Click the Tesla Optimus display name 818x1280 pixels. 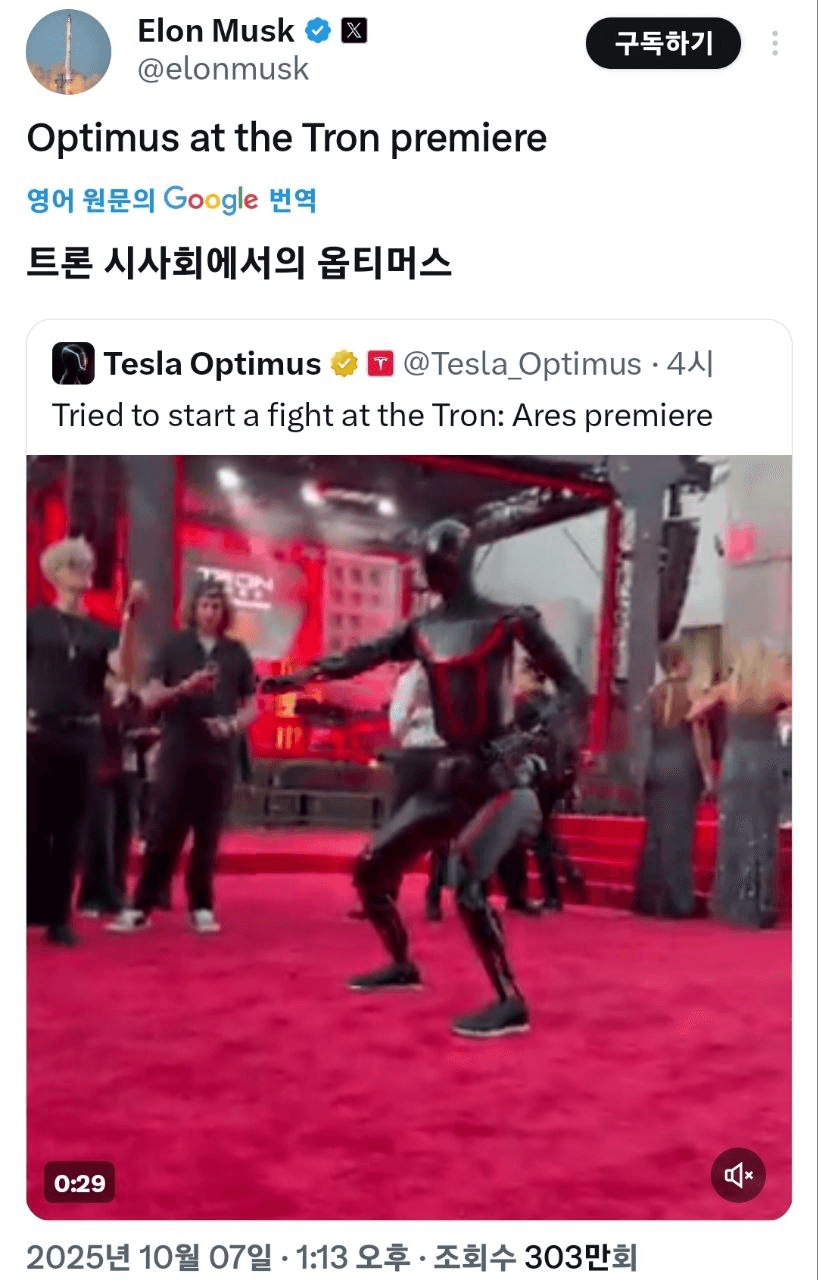coord(212,364)
